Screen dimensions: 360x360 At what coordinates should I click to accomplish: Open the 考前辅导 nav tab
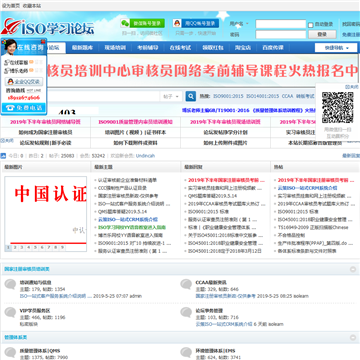[x=148, y=48]
